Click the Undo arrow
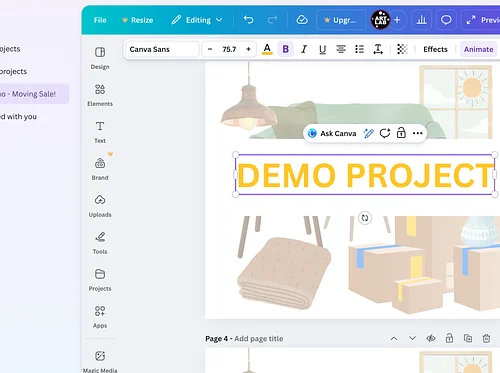This screenshot has height=373, width=500. pos(248,20)
